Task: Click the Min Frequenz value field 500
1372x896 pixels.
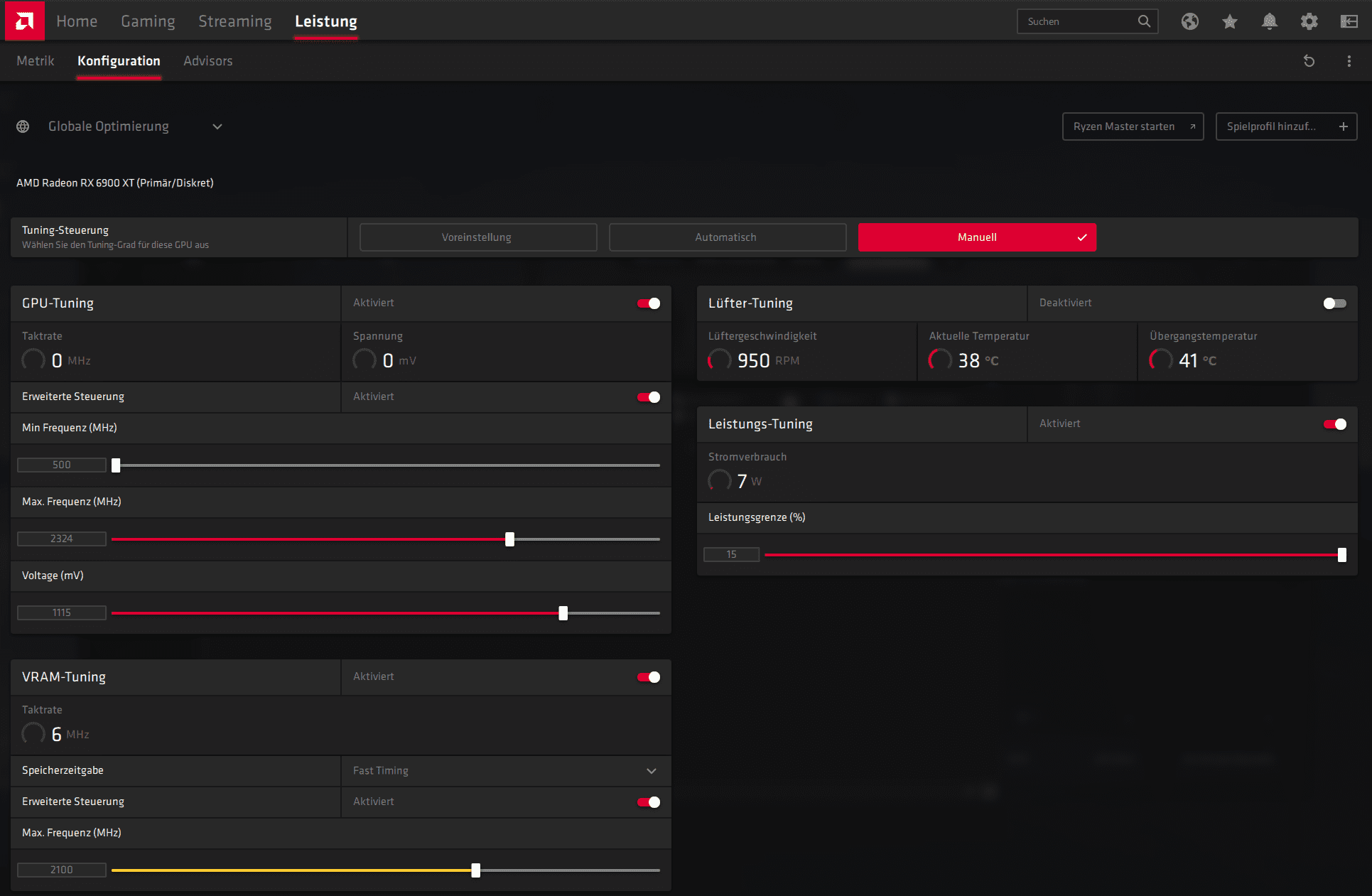Action: [62, 465]
